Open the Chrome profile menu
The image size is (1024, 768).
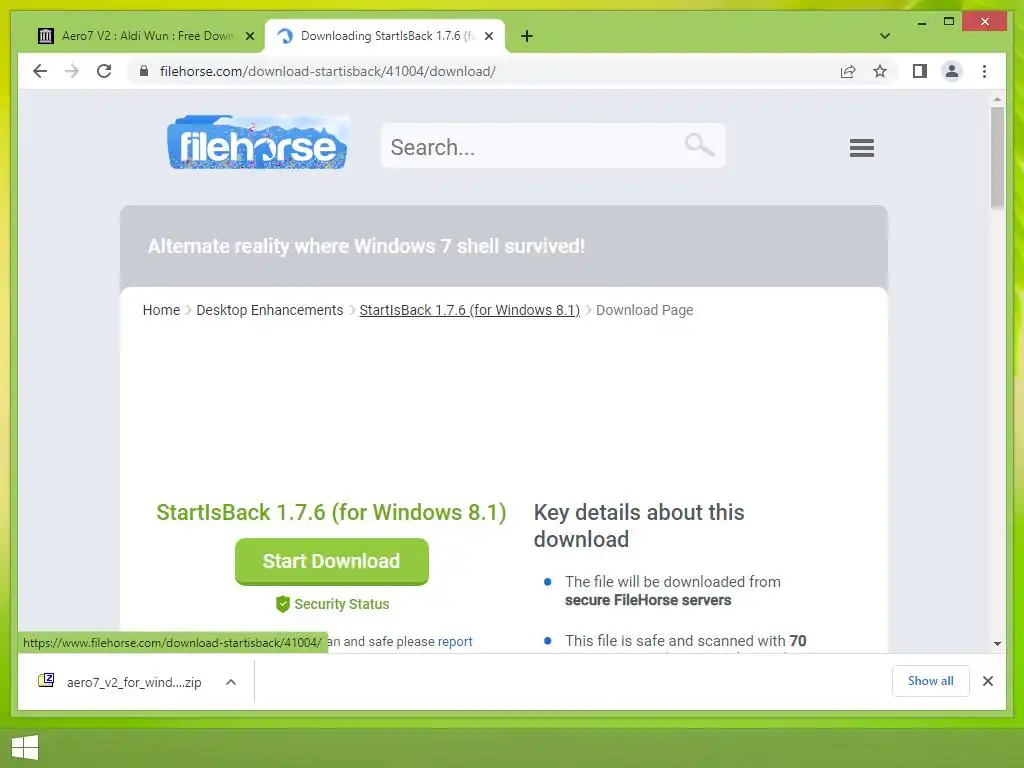pyautogui.click(x=952, y=71)
